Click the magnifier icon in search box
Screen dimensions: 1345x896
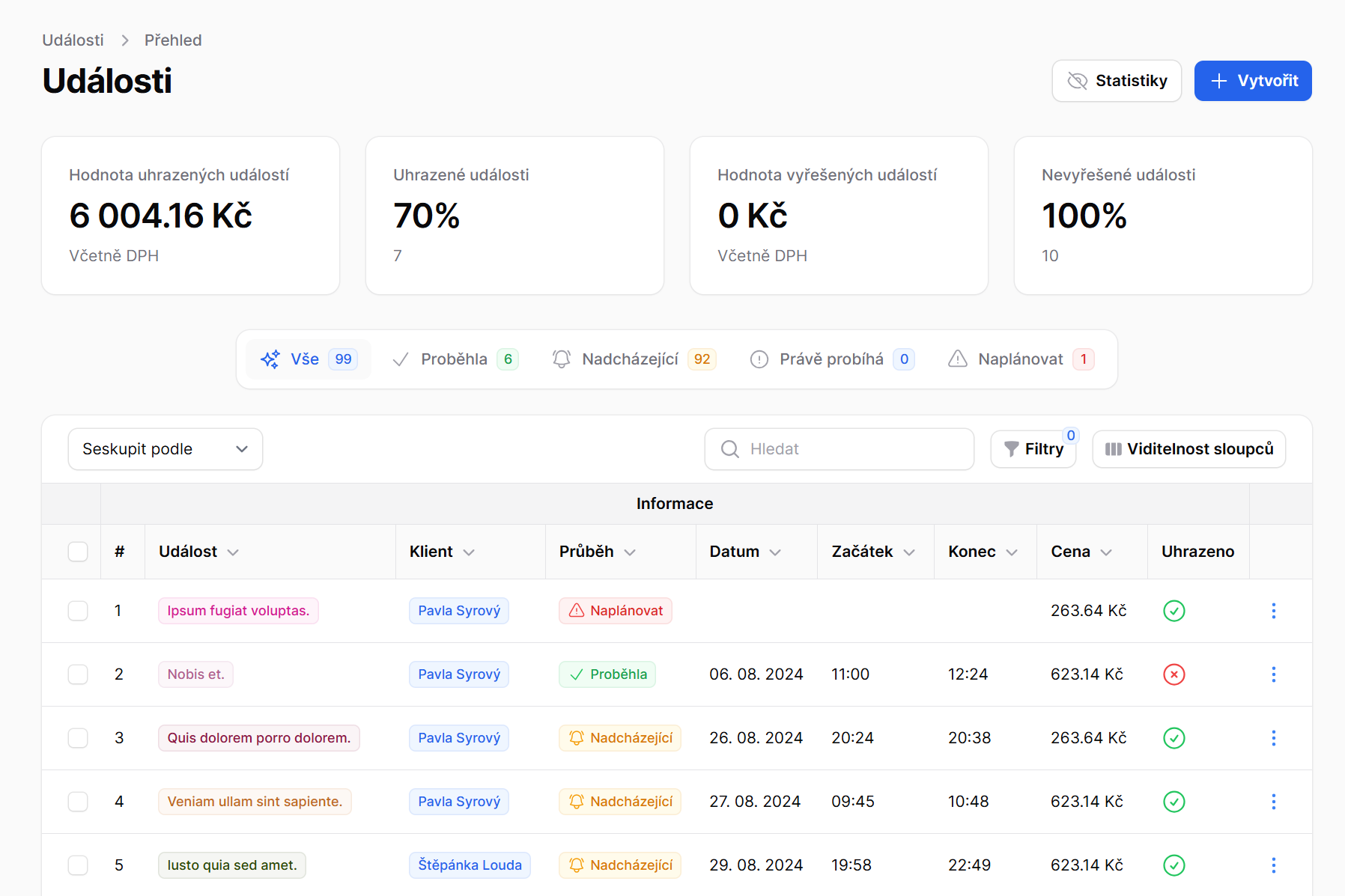coord(729,449)
